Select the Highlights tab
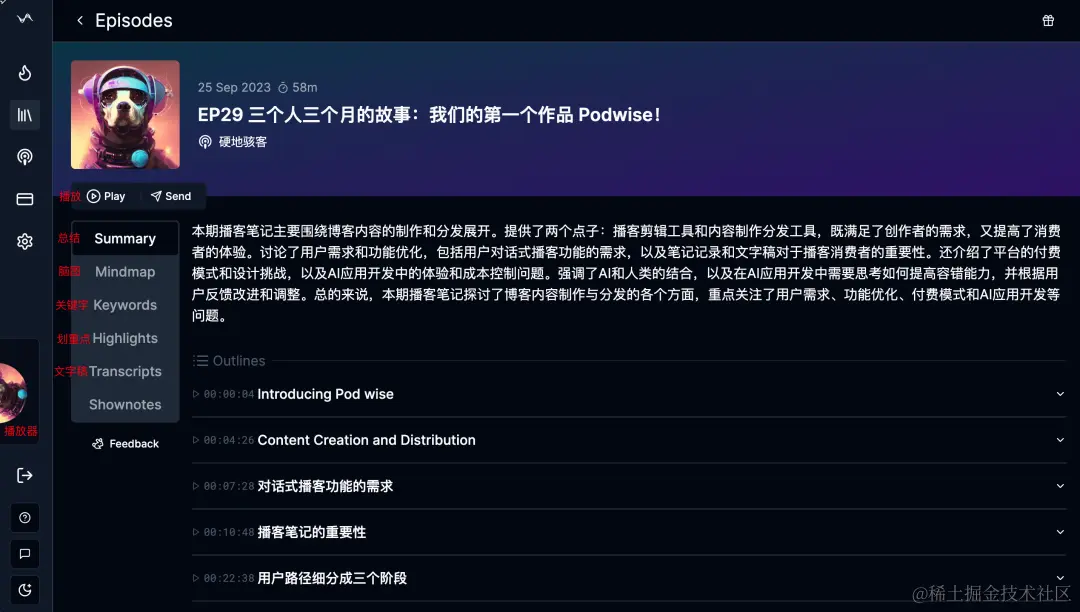The width and height of the screenshot is (1080, 612). coord(125,338)
